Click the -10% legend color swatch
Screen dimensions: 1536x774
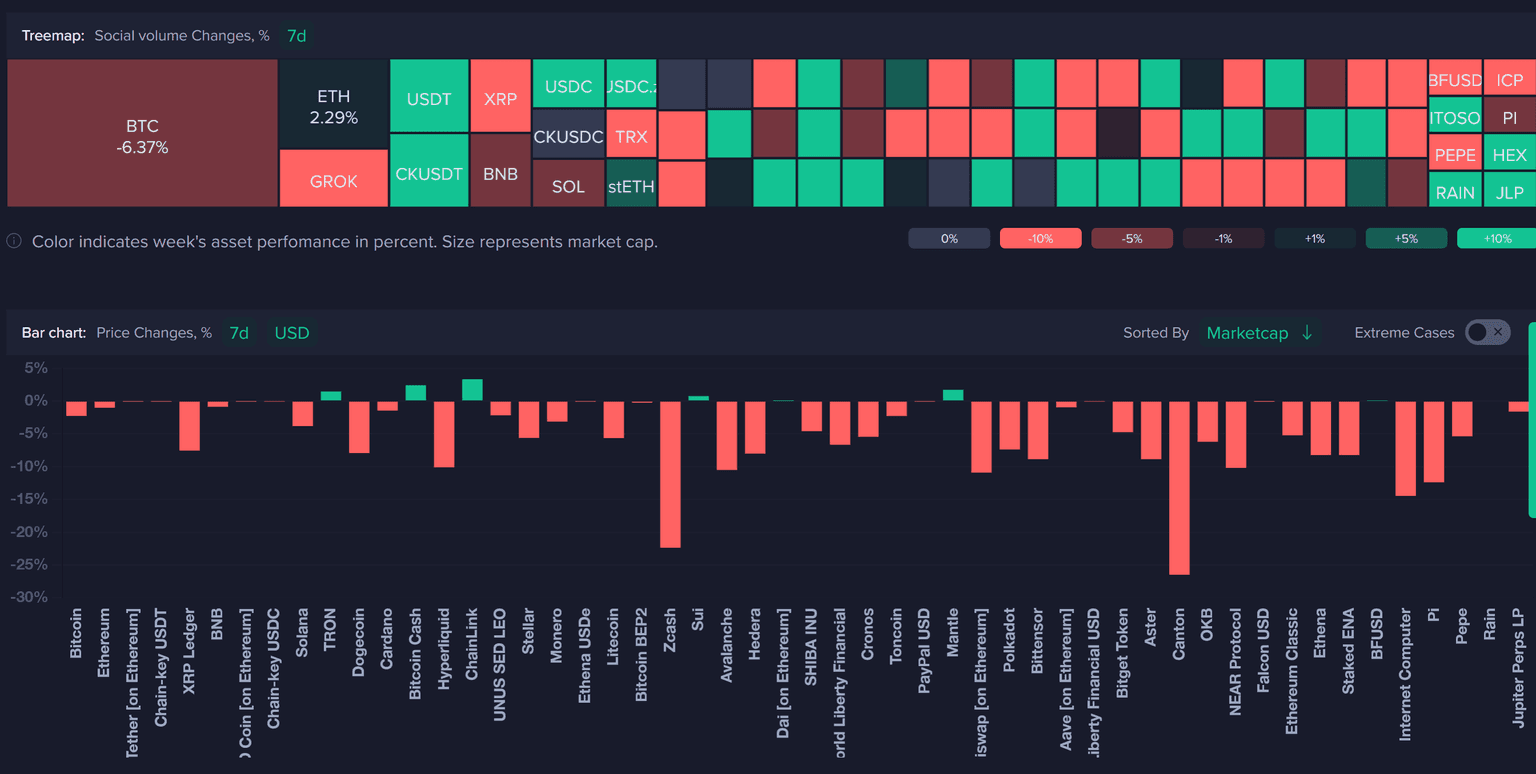click(x=1040, y=239)
